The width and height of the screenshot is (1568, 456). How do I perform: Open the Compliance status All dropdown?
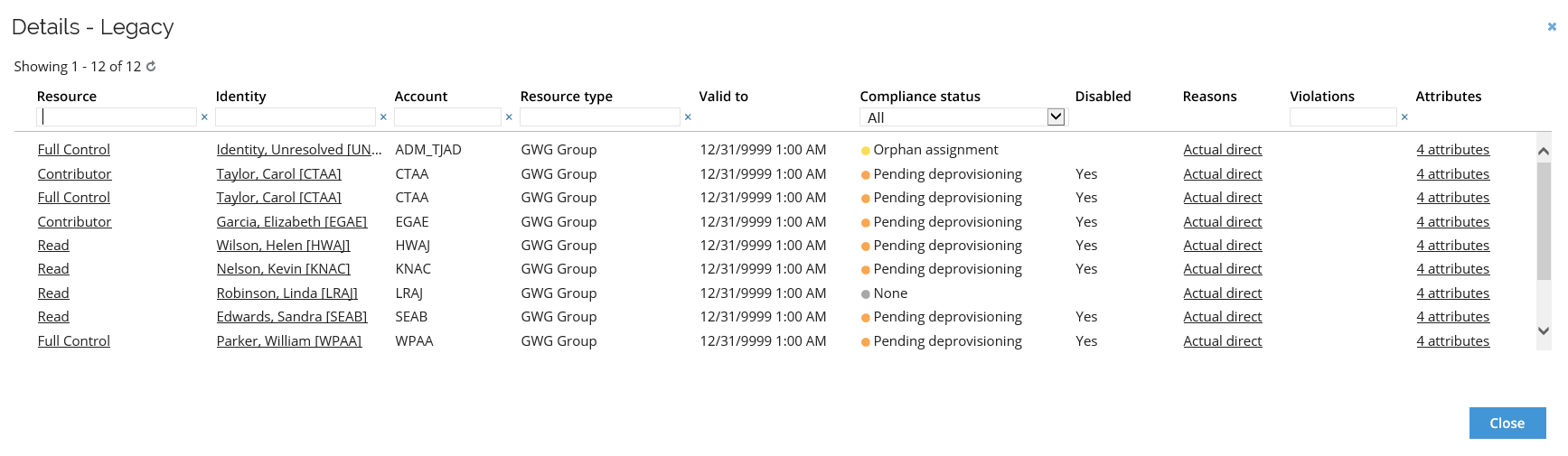(x=962, y=117)
